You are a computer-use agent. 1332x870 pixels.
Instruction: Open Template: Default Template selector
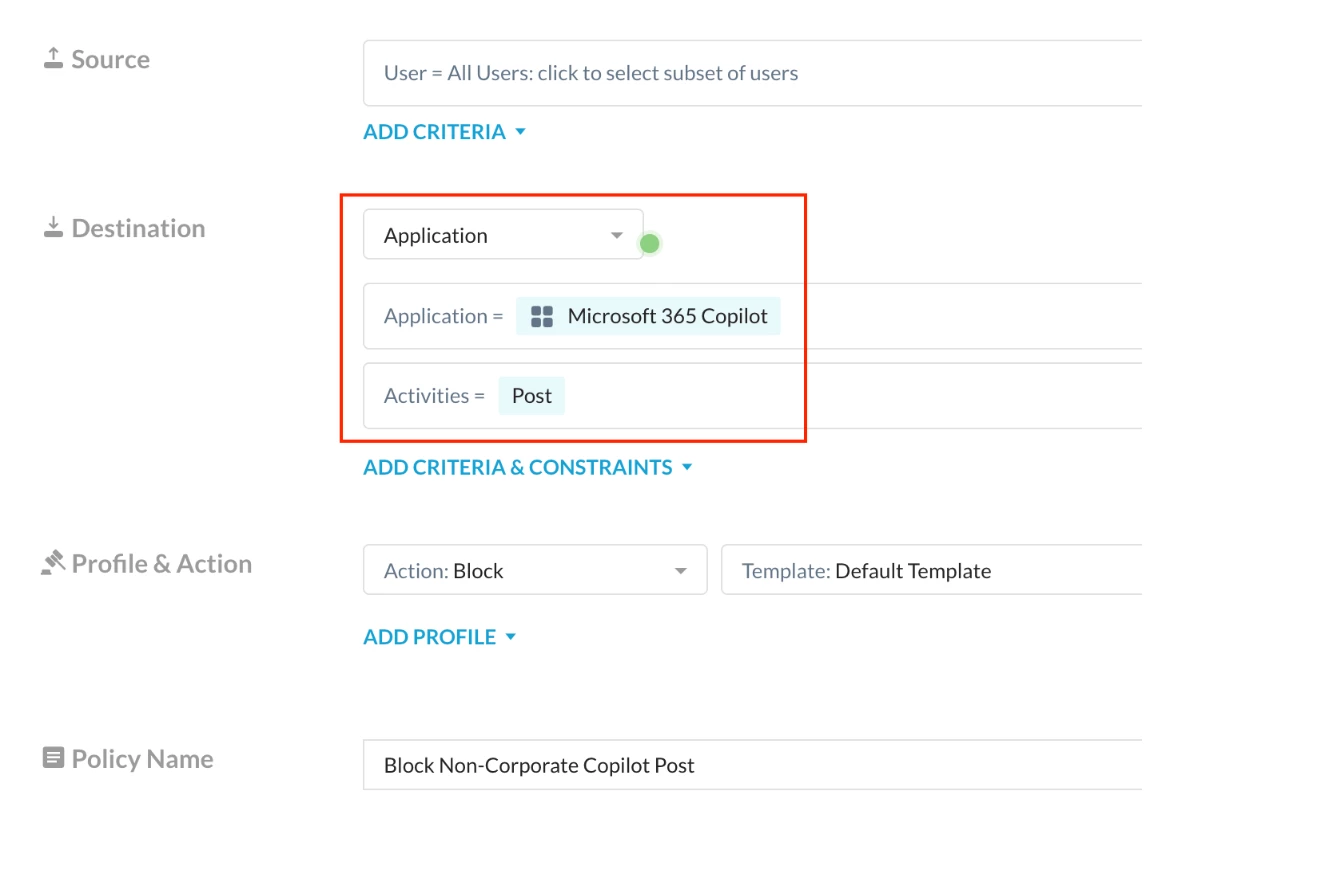[x=931, y=570]
